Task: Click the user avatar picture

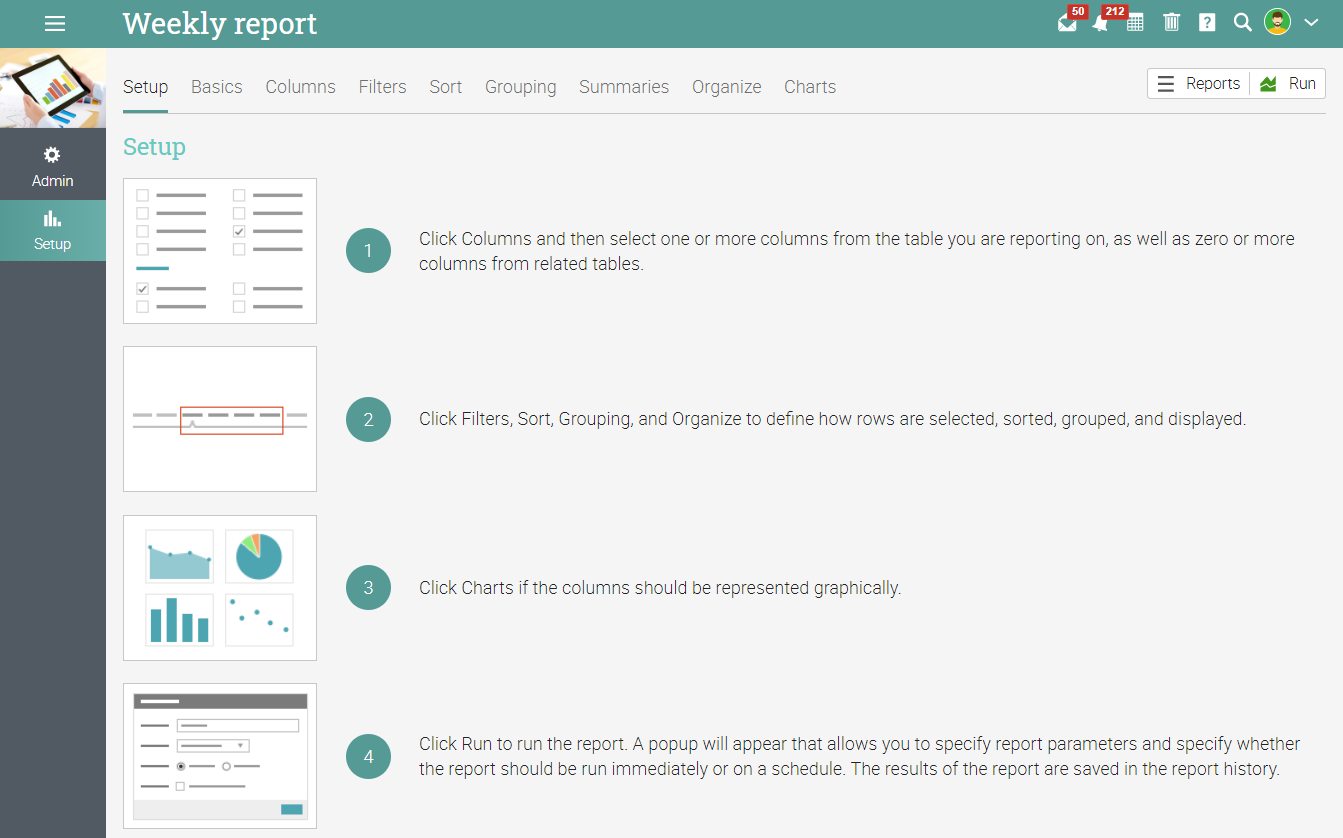Action: [1277, 22]
